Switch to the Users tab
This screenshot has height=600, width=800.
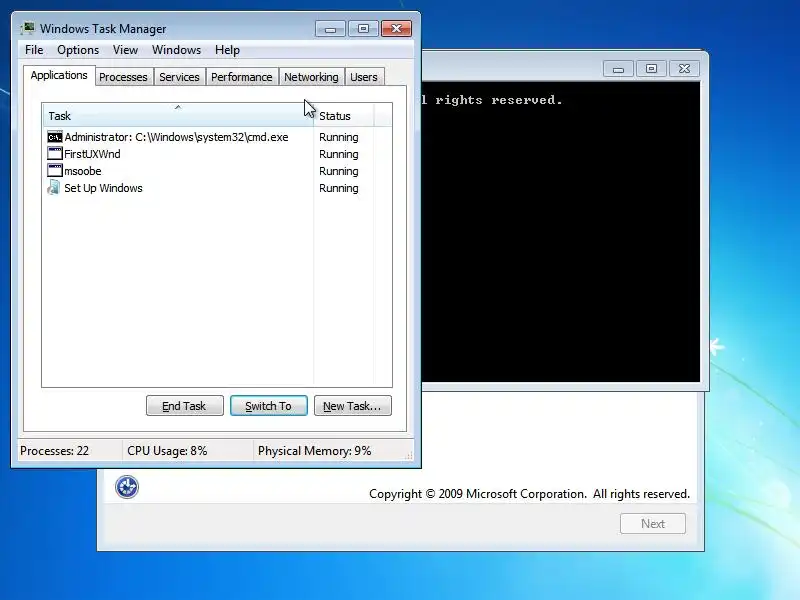364,77
